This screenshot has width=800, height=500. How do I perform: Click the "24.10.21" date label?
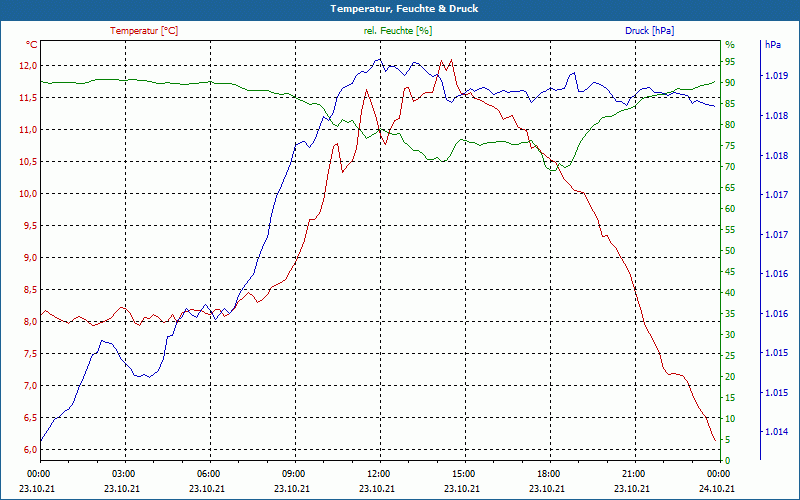pos(717,489)
